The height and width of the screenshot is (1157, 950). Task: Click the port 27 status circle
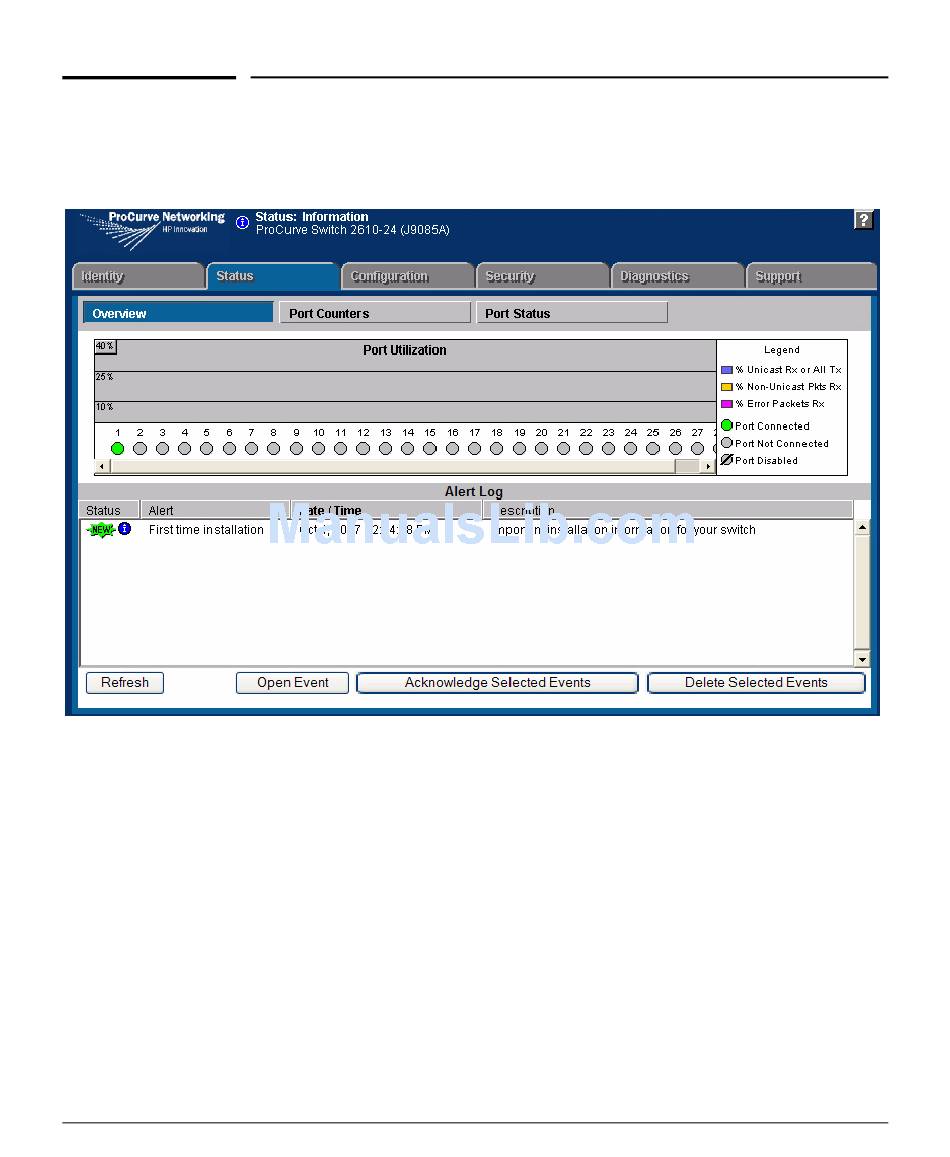coord(698,448)
